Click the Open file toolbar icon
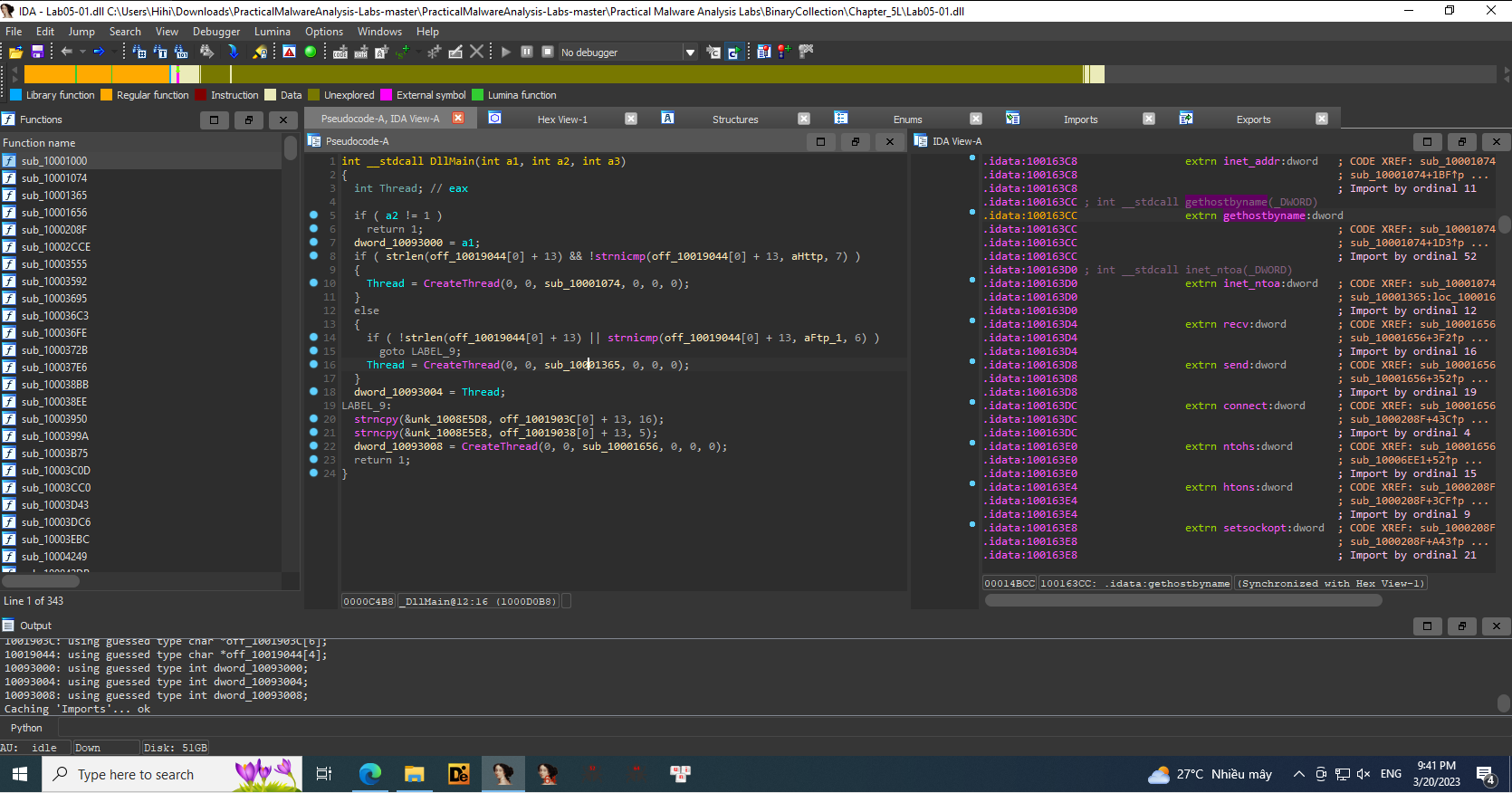Viewport: 1512px width, 793px height. (16, 53)
